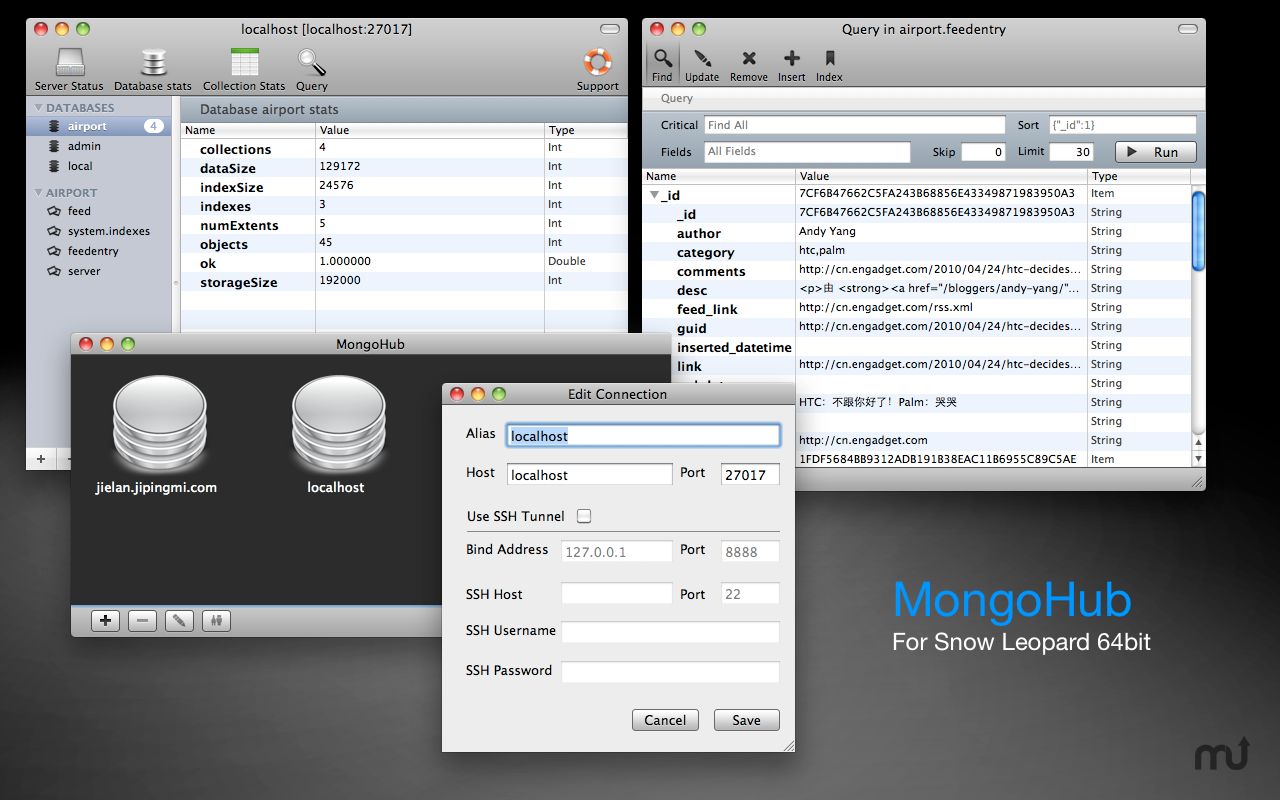Open Support lifebuoy icon
The image size is (1280, 800).
coord(597,70)
